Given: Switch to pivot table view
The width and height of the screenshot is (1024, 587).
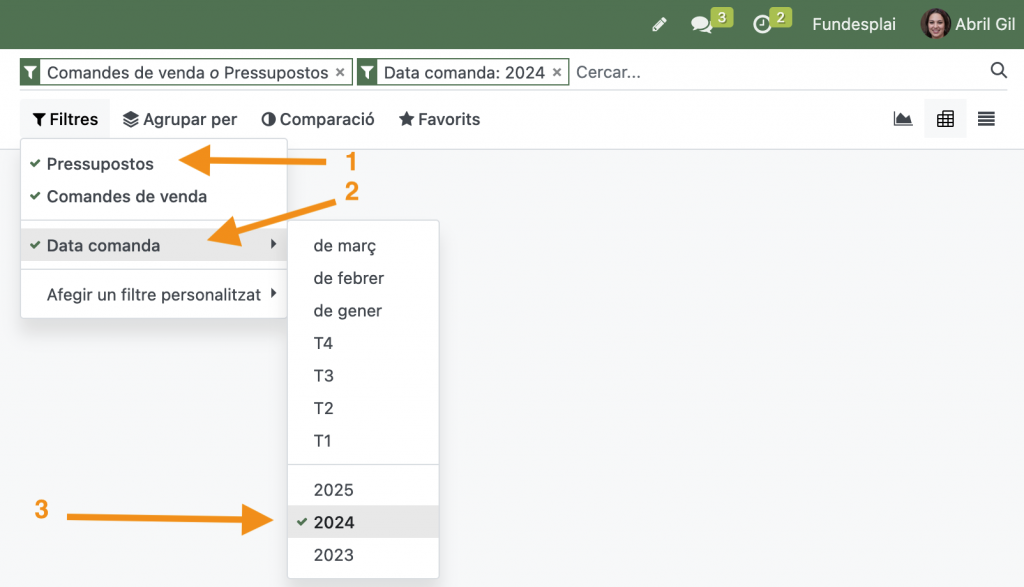Looking at the screenshot, I should 945,119.
